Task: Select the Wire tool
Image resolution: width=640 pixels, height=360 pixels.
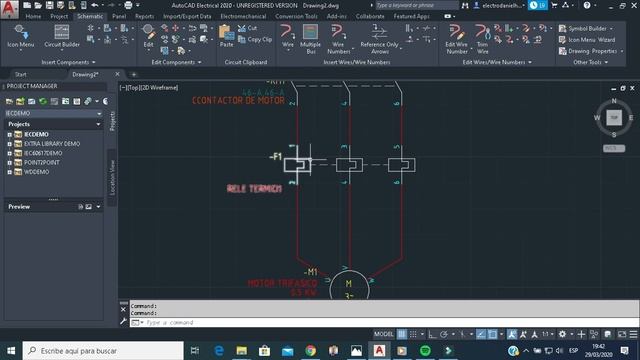Action: tap(287, 37)
